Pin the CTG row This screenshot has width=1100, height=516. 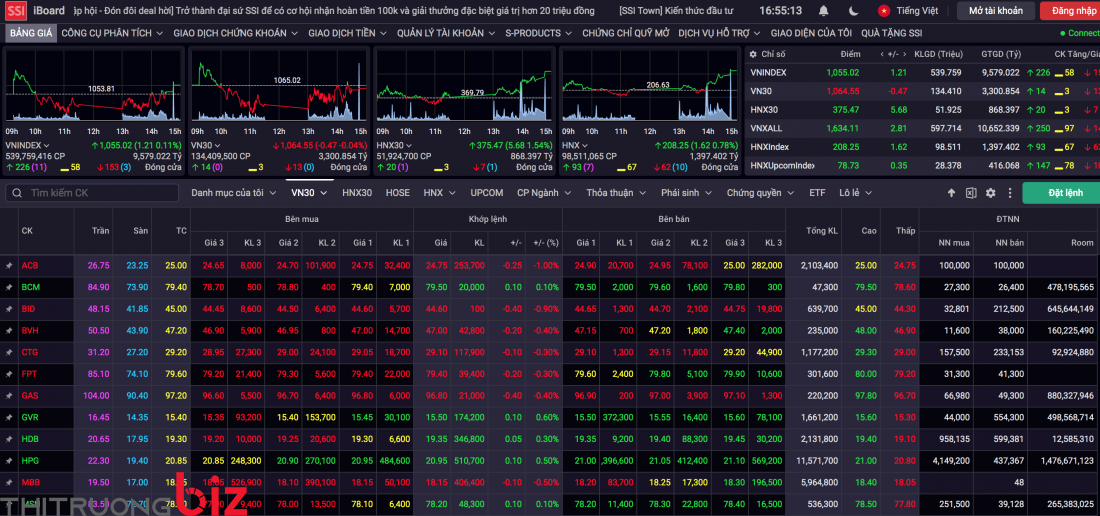(9, 353)
